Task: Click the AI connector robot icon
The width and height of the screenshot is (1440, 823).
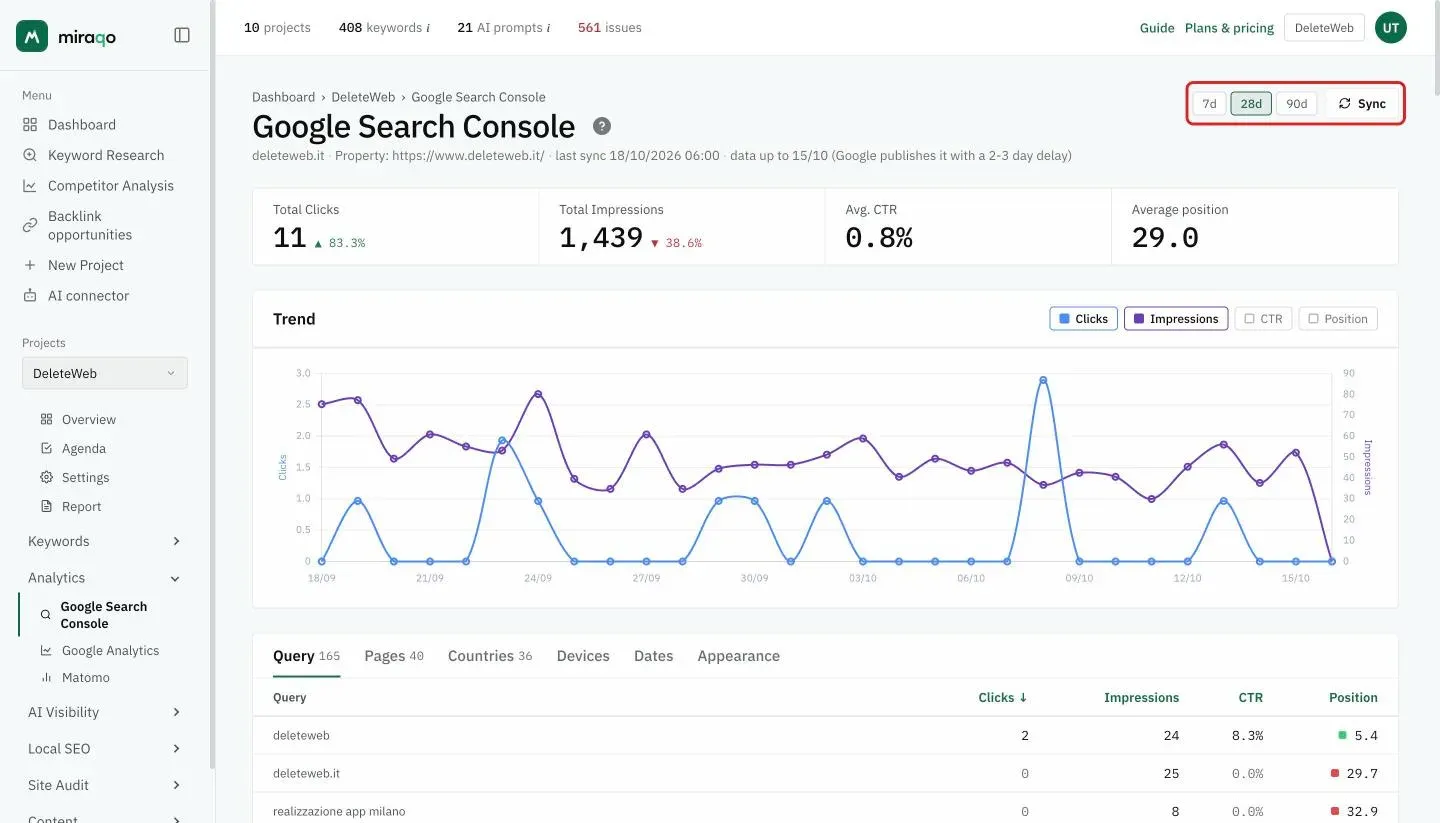Action: (30, 296)
